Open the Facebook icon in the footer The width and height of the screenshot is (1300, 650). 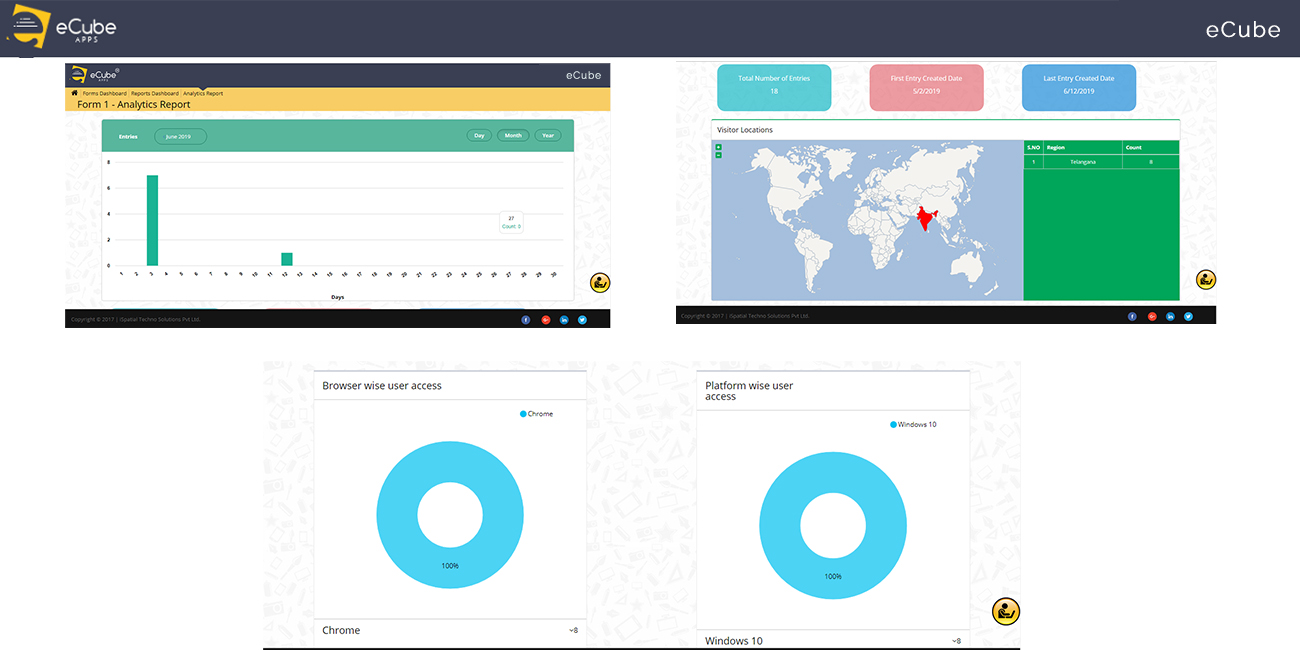[x=525, y=319]
